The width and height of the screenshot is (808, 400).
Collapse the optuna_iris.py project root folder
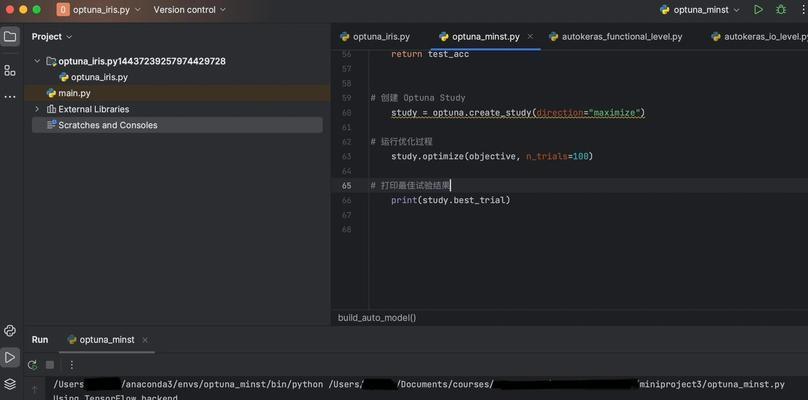point(37,61)
